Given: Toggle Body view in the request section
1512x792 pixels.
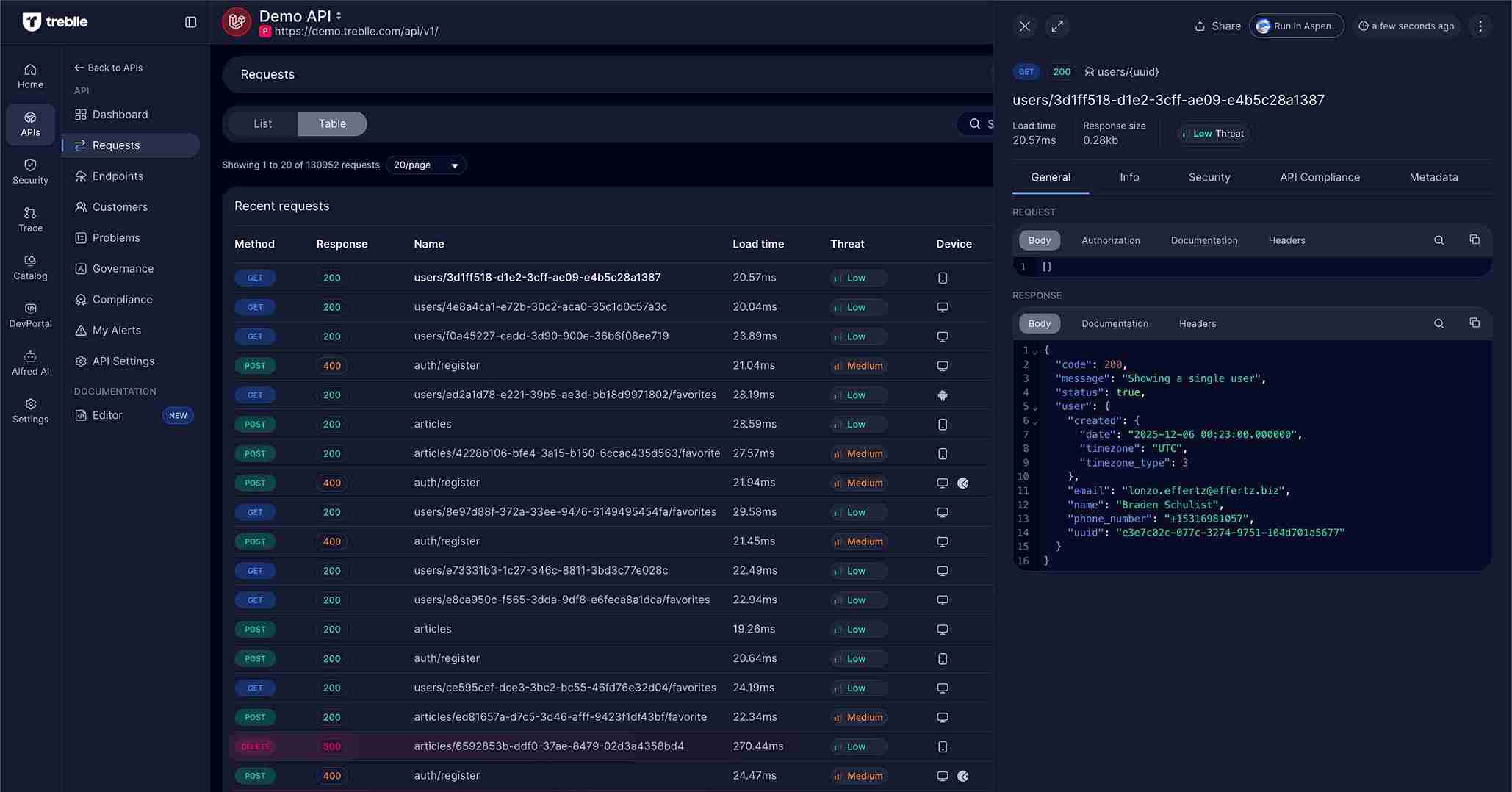Looking at the screenshot, I should tap(1039, 240).
